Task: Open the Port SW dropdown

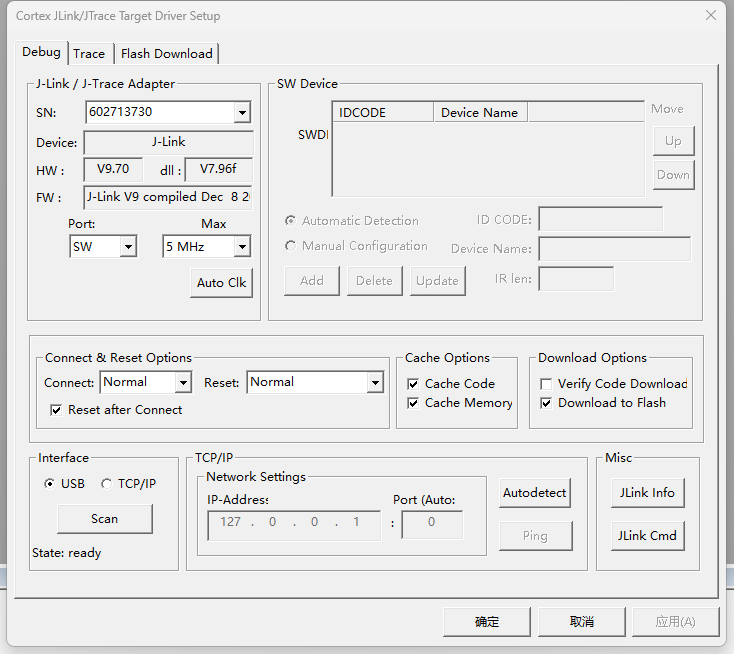Action: coord(128,247)
